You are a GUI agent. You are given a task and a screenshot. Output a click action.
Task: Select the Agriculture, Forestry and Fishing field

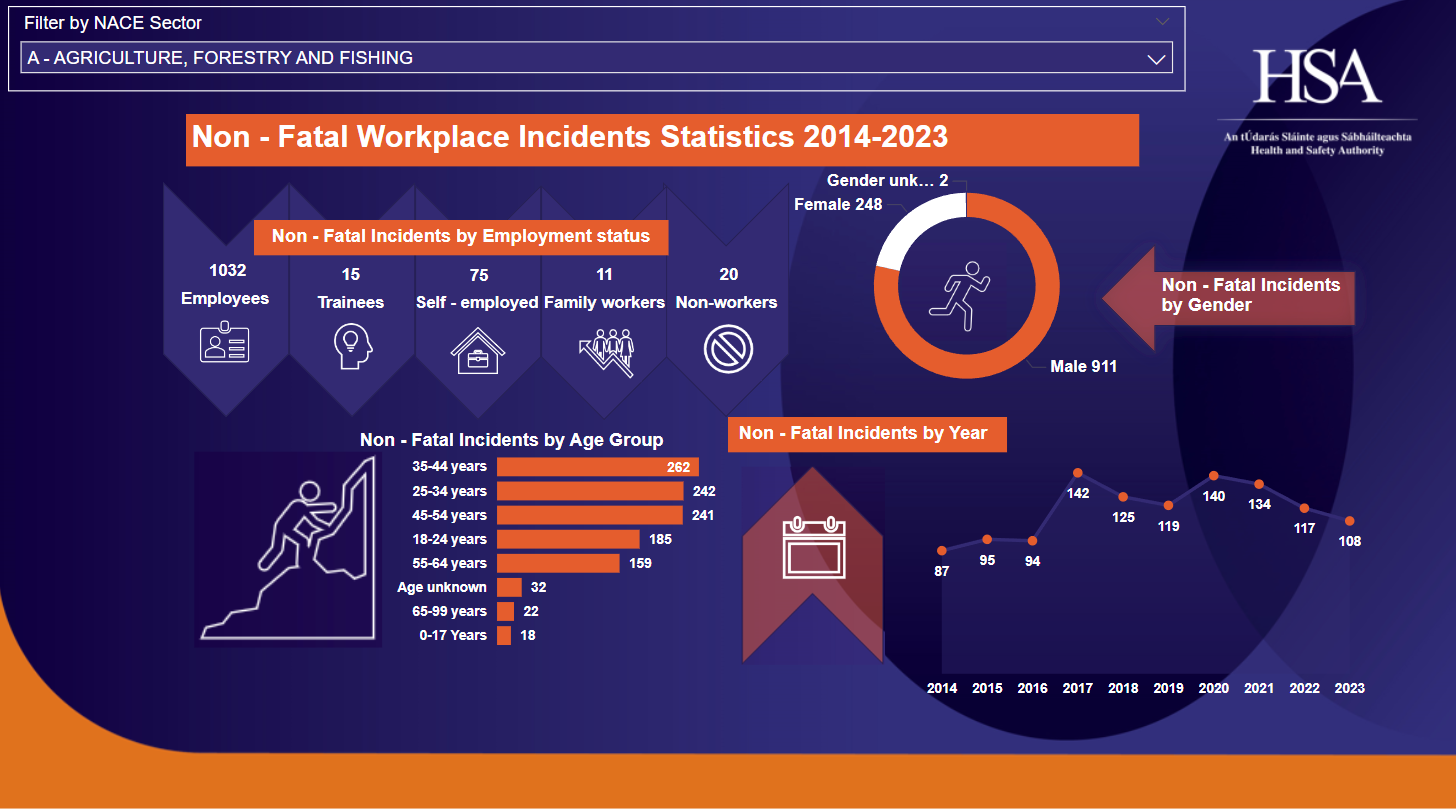pyautogui.click(x=580, y=58)
